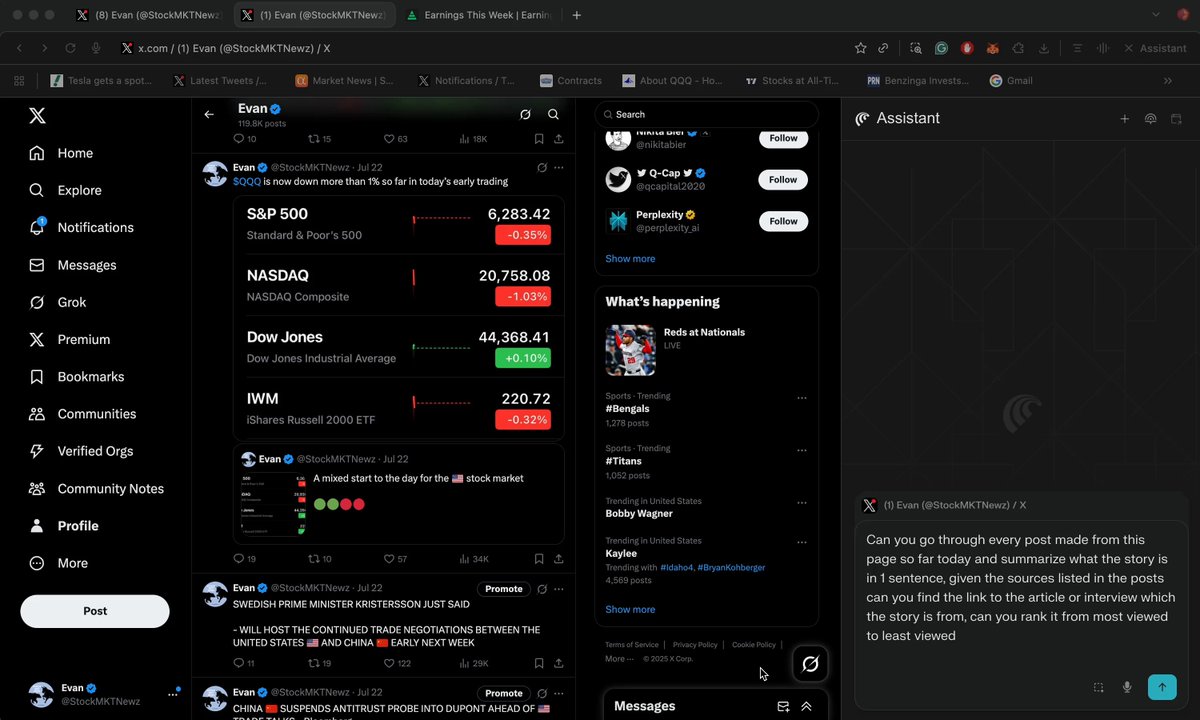
Task: Start a new Assistant chat with plus
Action: click(1124, 119)
